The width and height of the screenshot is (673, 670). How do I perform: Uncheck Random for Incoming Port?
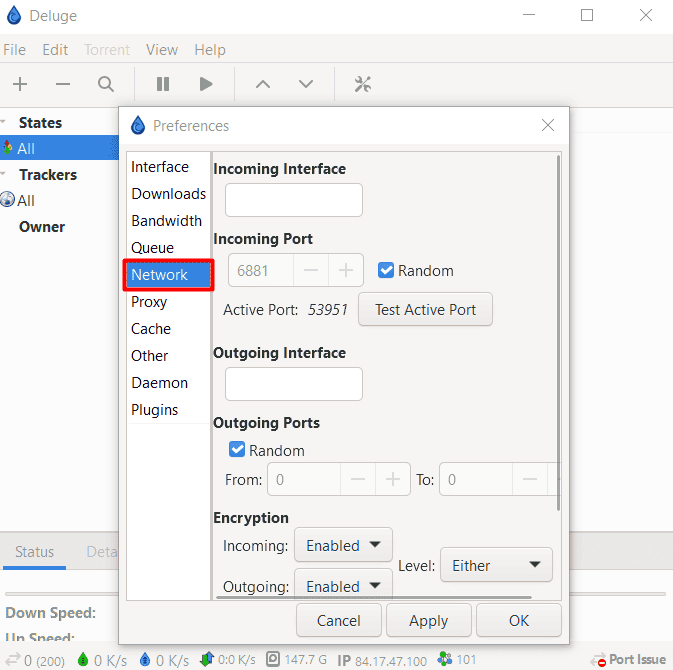point(386,271)
